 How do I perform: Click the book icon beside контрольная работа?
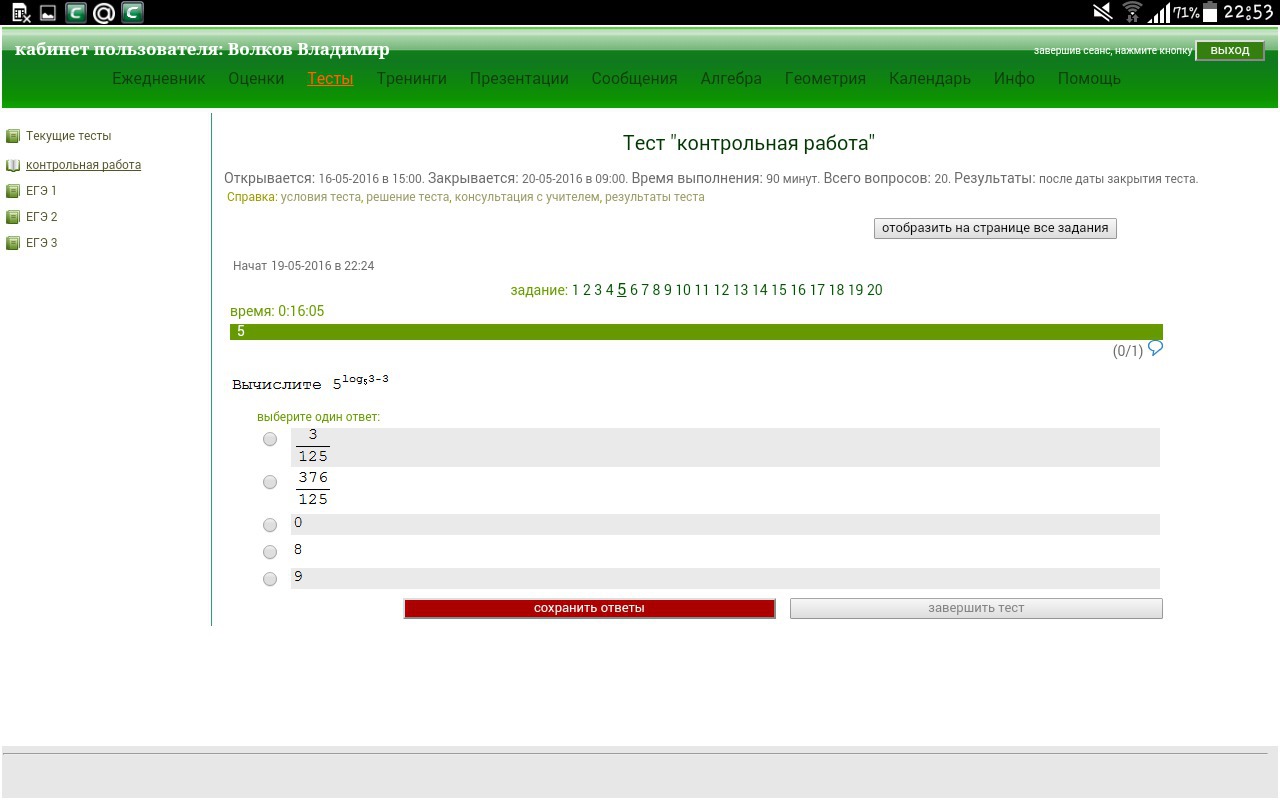[x=13, y=165]
